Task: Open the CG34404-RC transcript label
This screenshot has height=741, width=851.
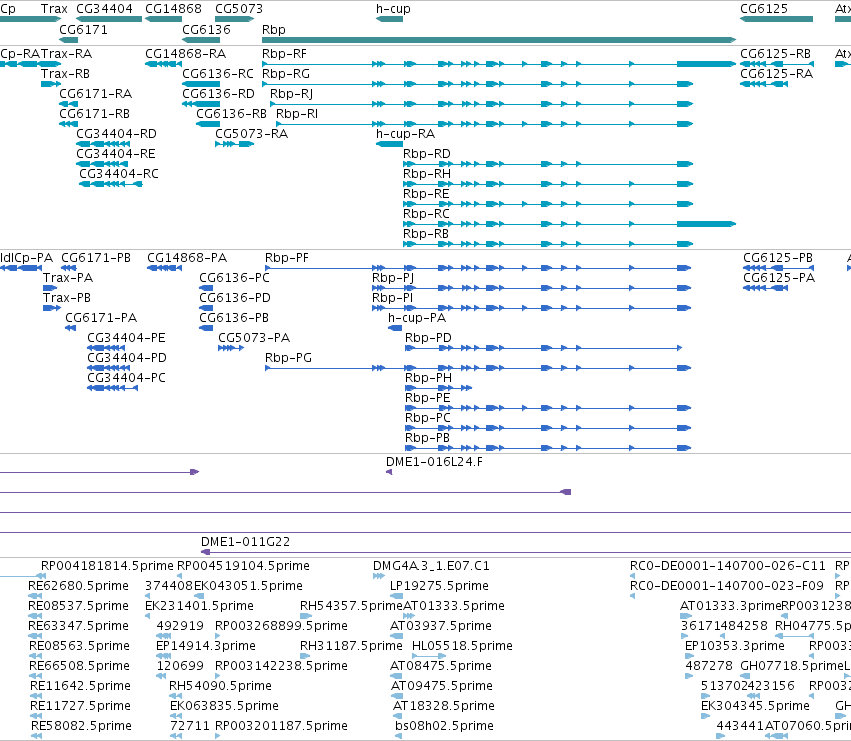Action: 119,174
